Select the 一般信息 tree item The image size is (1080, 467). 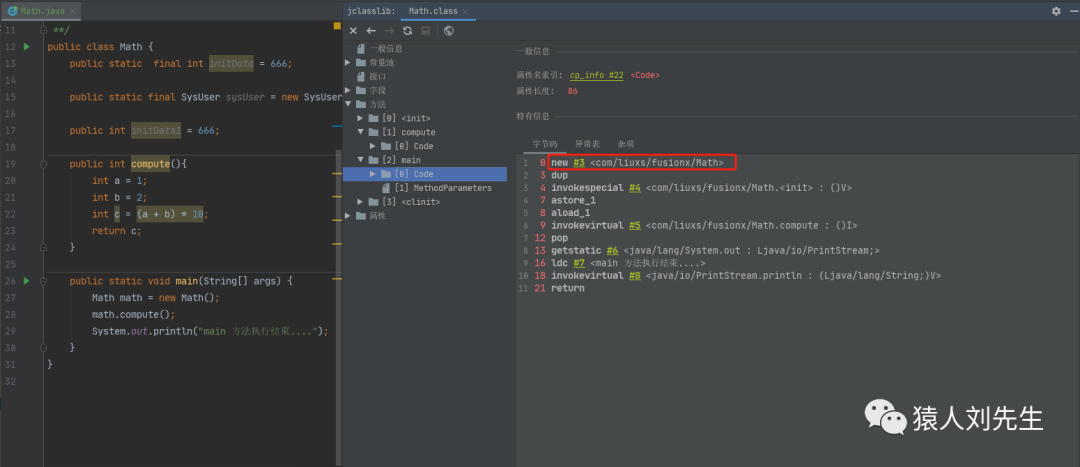point(386,49)
